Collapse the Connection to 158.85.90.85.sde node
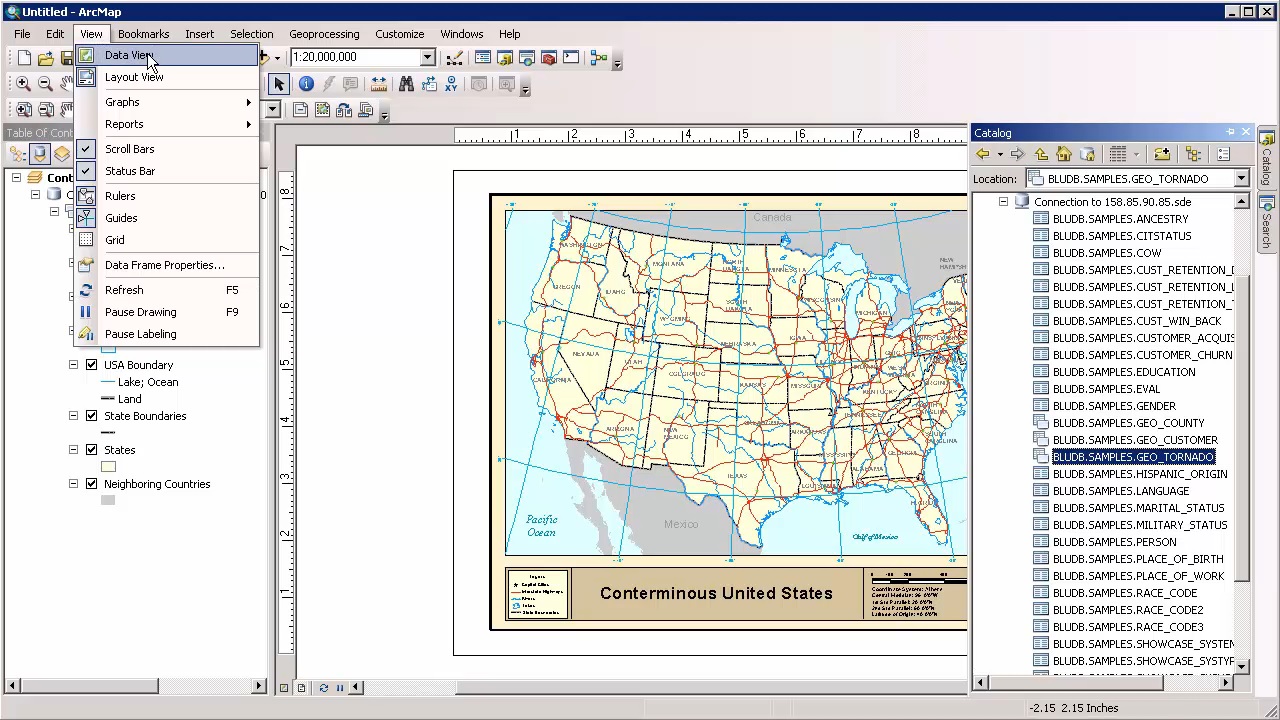The image size is (1280, 720). 1003,202
